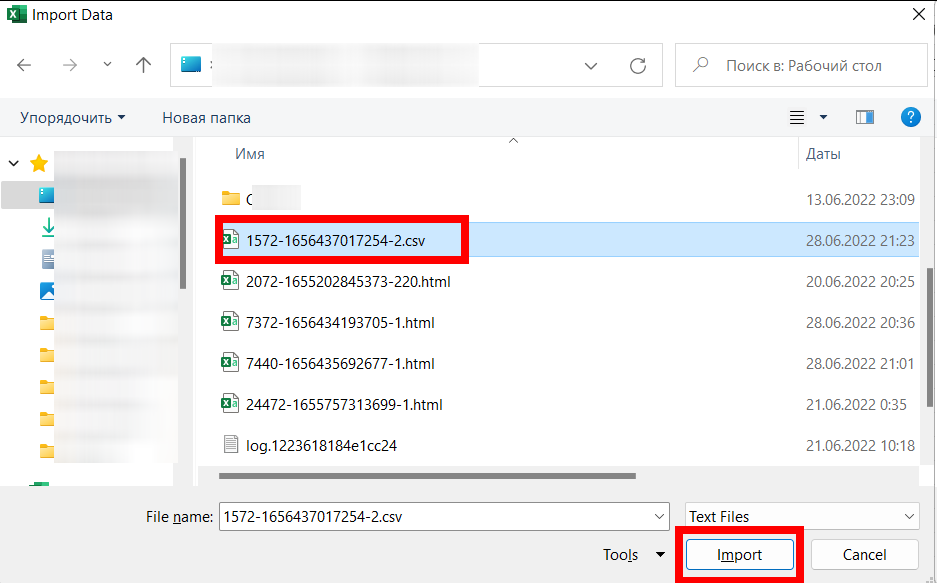
Task: Select the file 24472-1655757313699-1.html
Action: (x=344, y=404)
